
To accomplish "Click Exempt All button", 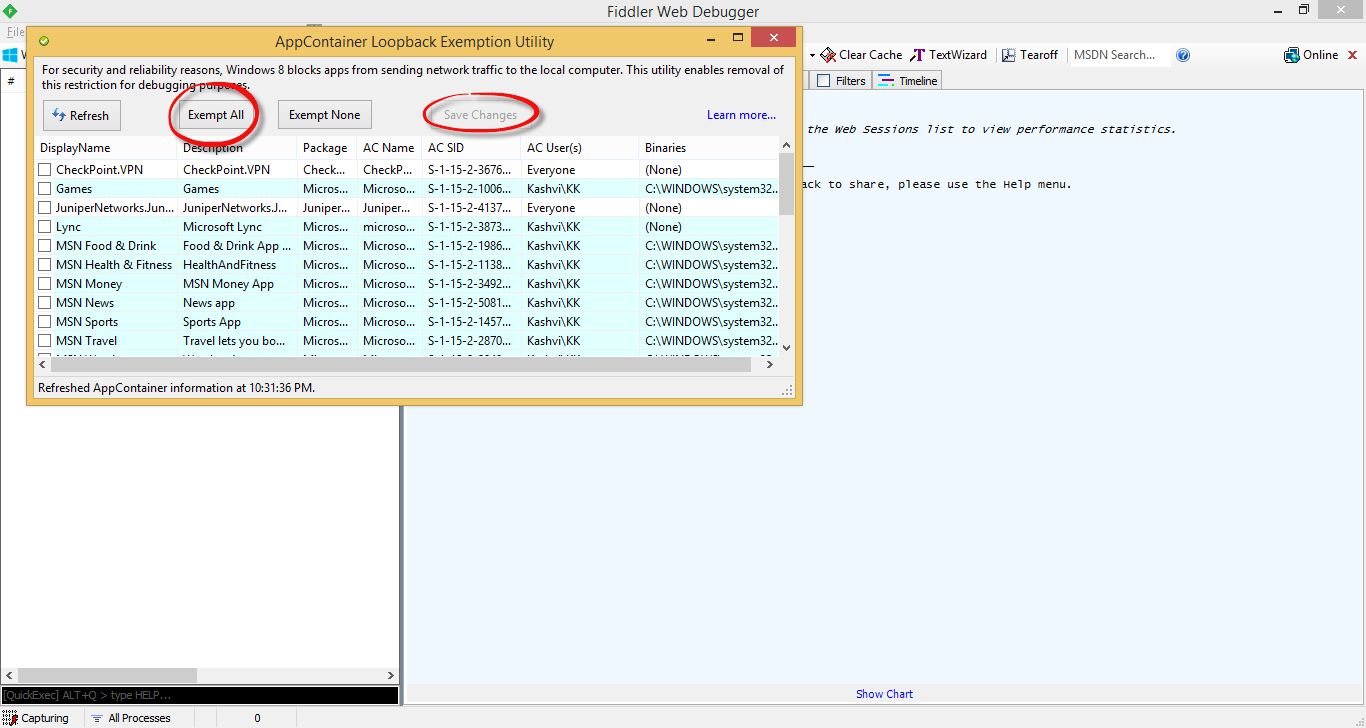I will click(x=215, y=115).
